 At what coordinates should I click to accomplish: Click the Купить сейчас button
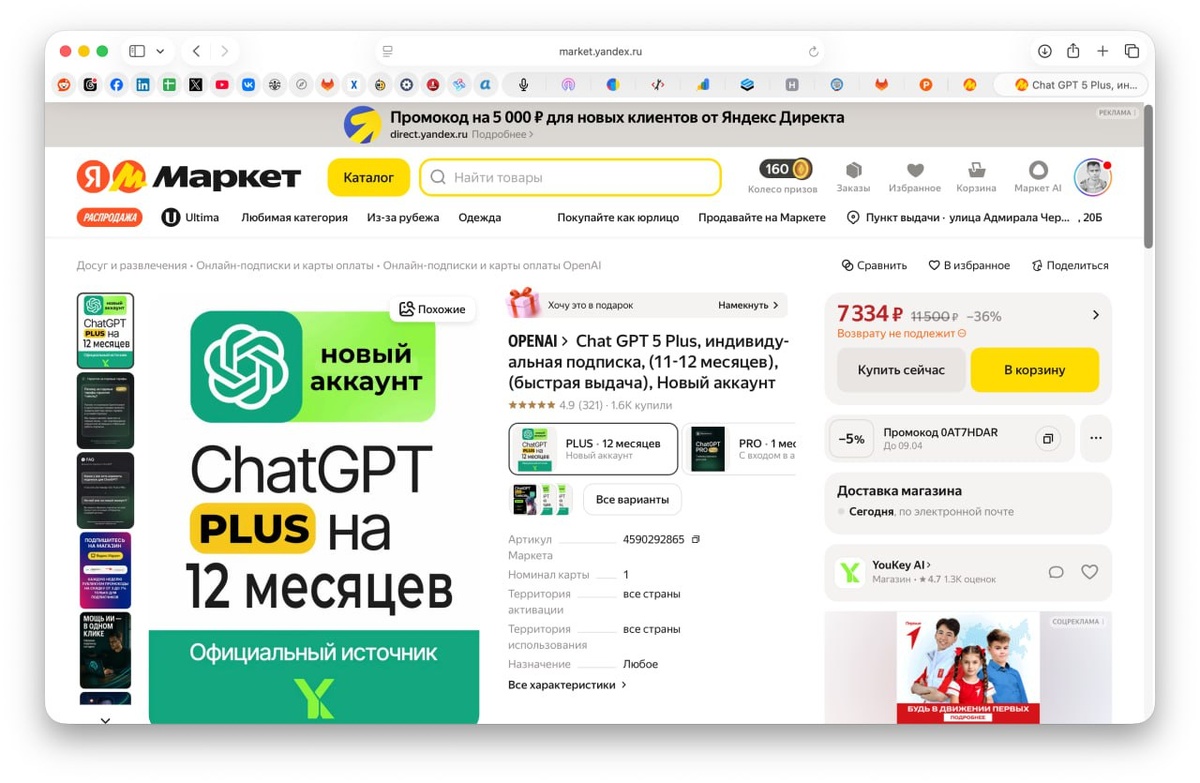click(901, 370)
